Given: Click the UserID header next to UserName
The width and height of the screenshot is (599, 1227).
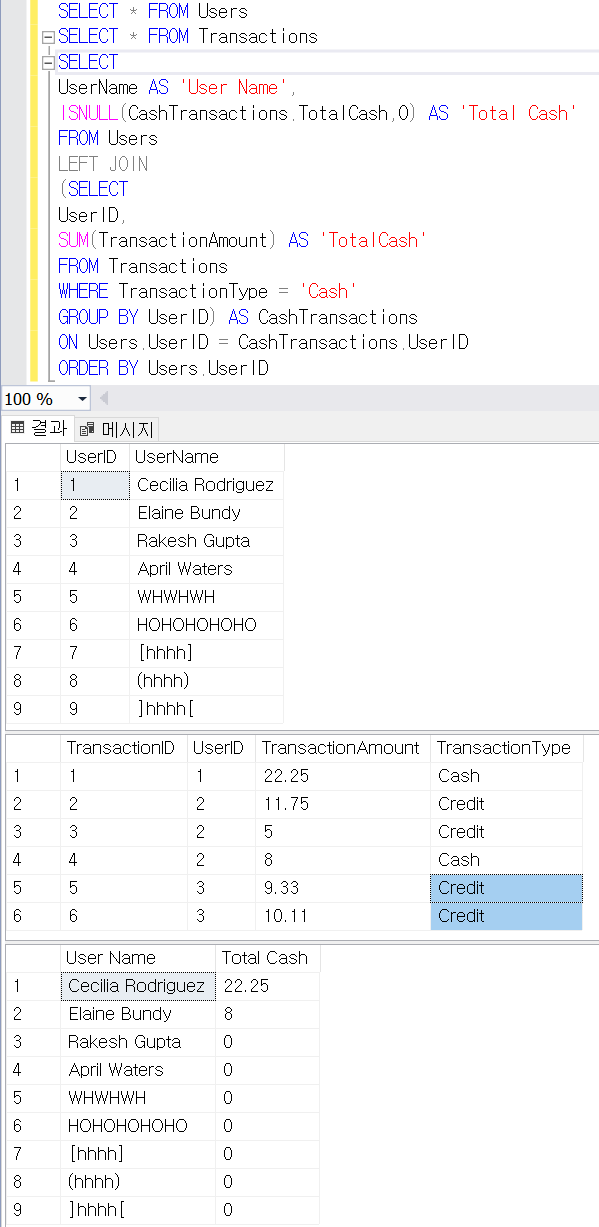Looking at the screenshot, I should tap(94, 457).
